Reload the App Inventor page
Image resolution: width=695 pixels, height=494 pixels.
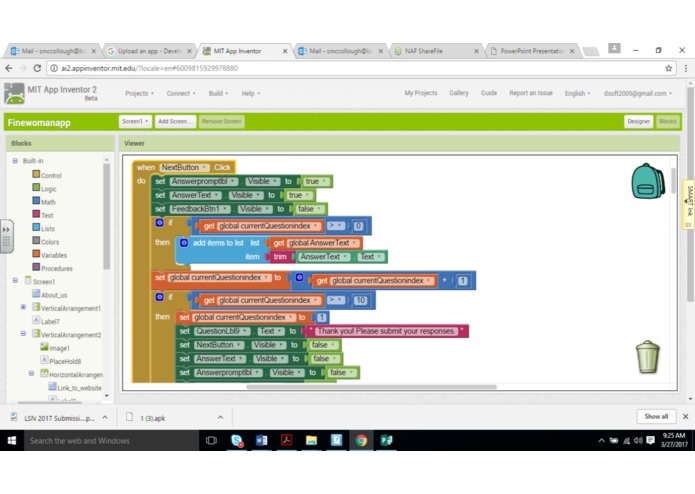tap(37, 68)
